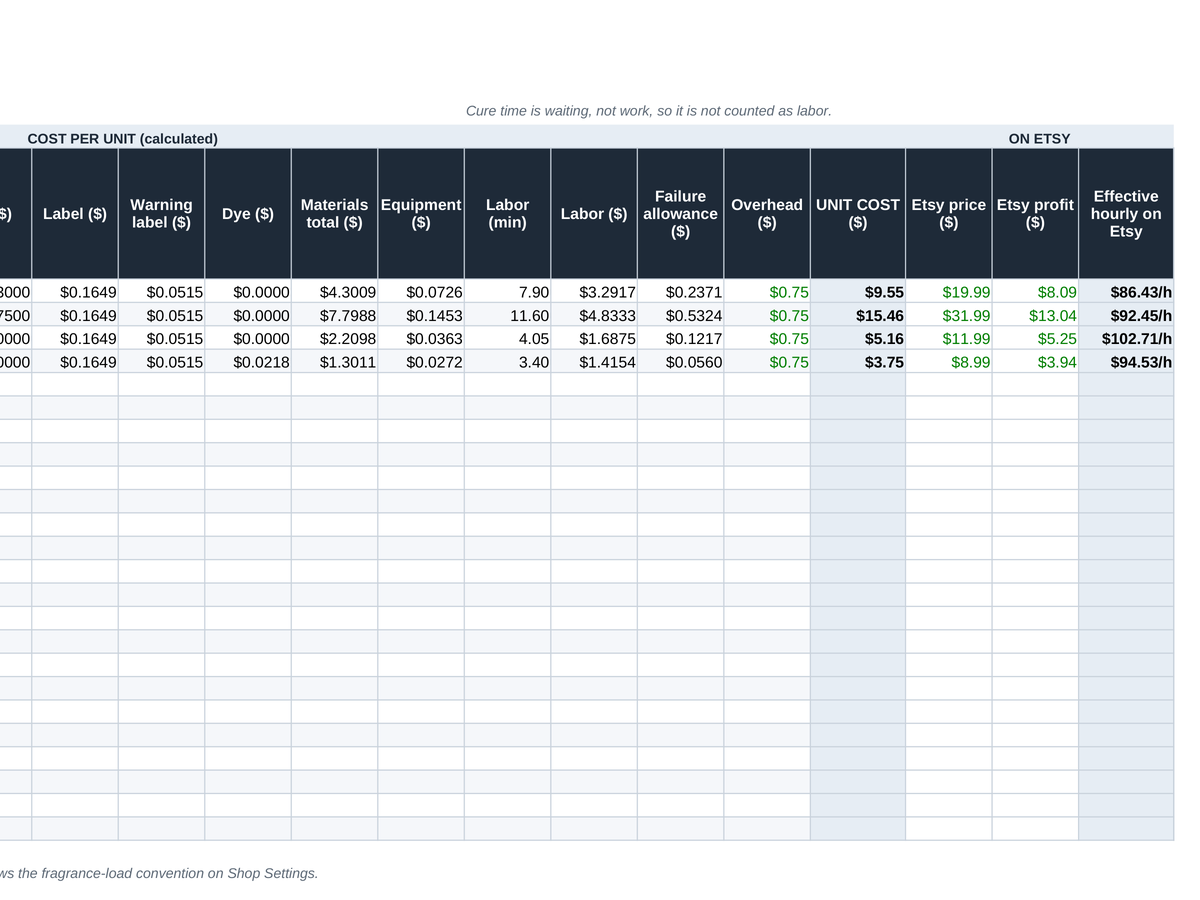1200x900 pixels.
Task: Select the $0.0515 warning label in the $3.75 row
Action: [161, 362]
